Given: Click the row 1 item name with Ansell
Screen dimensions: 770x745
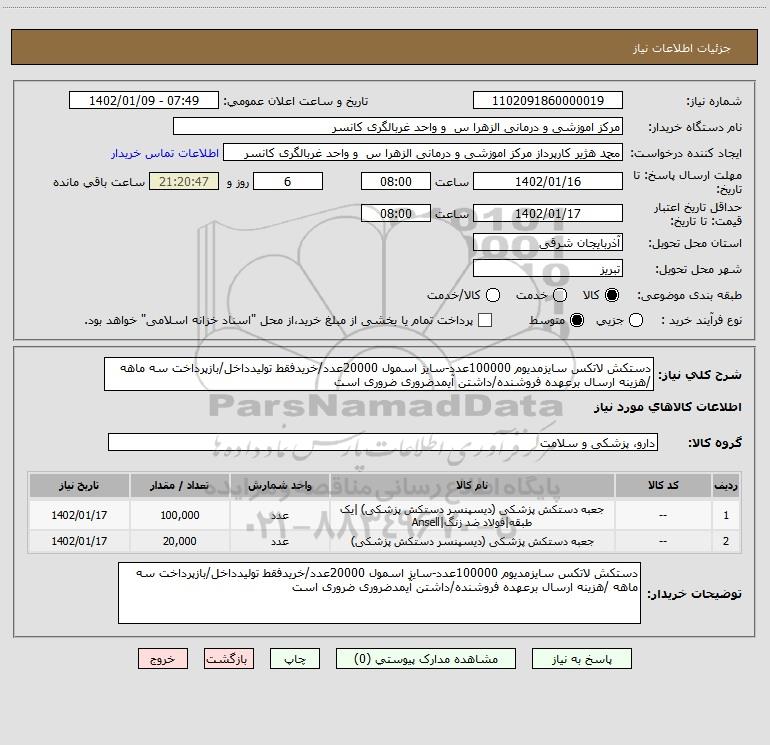Looking at the screenshot, I should 472,516.
